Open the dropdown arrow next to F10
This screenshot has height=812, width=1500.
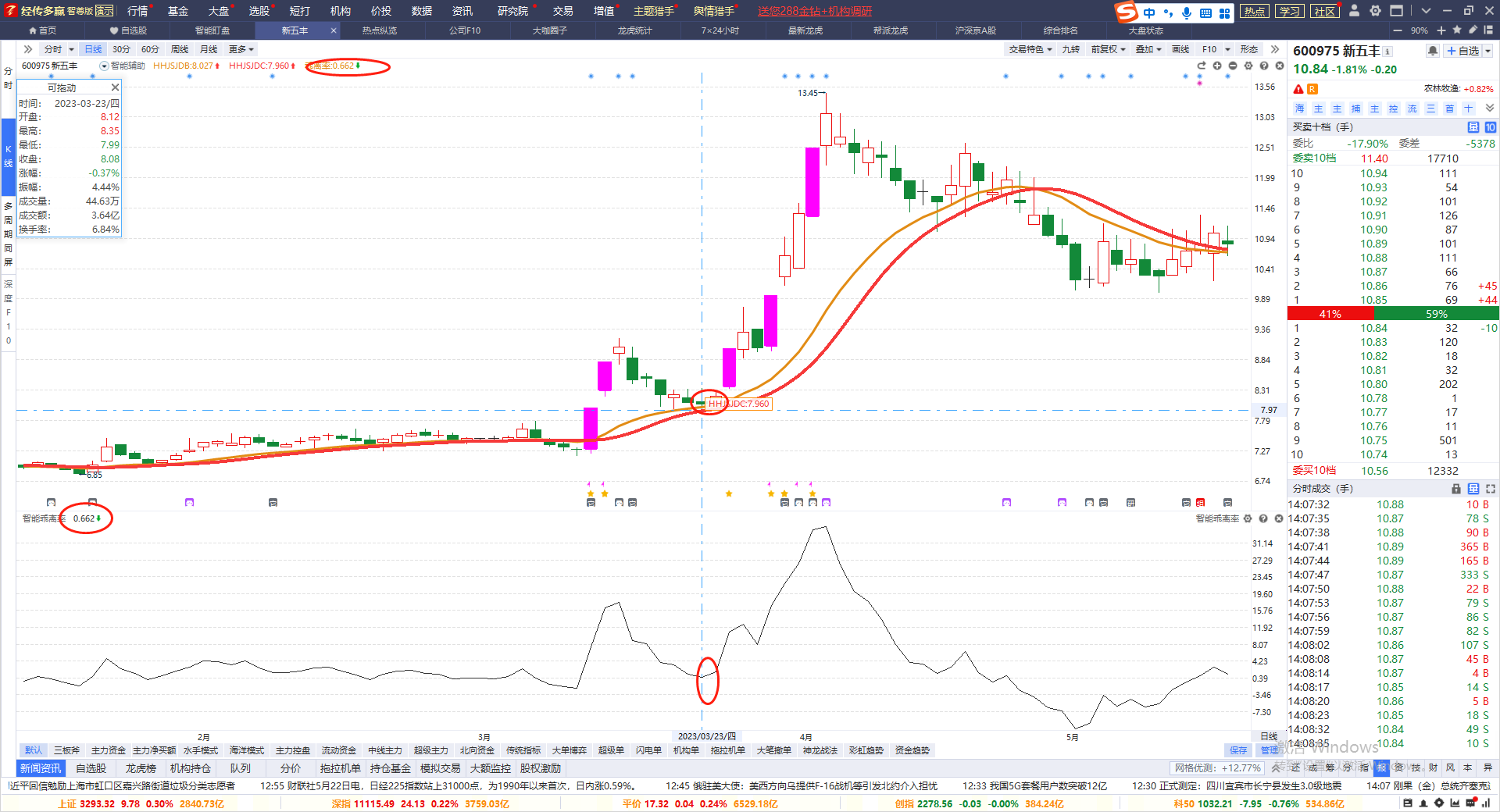pos(1227,49)
